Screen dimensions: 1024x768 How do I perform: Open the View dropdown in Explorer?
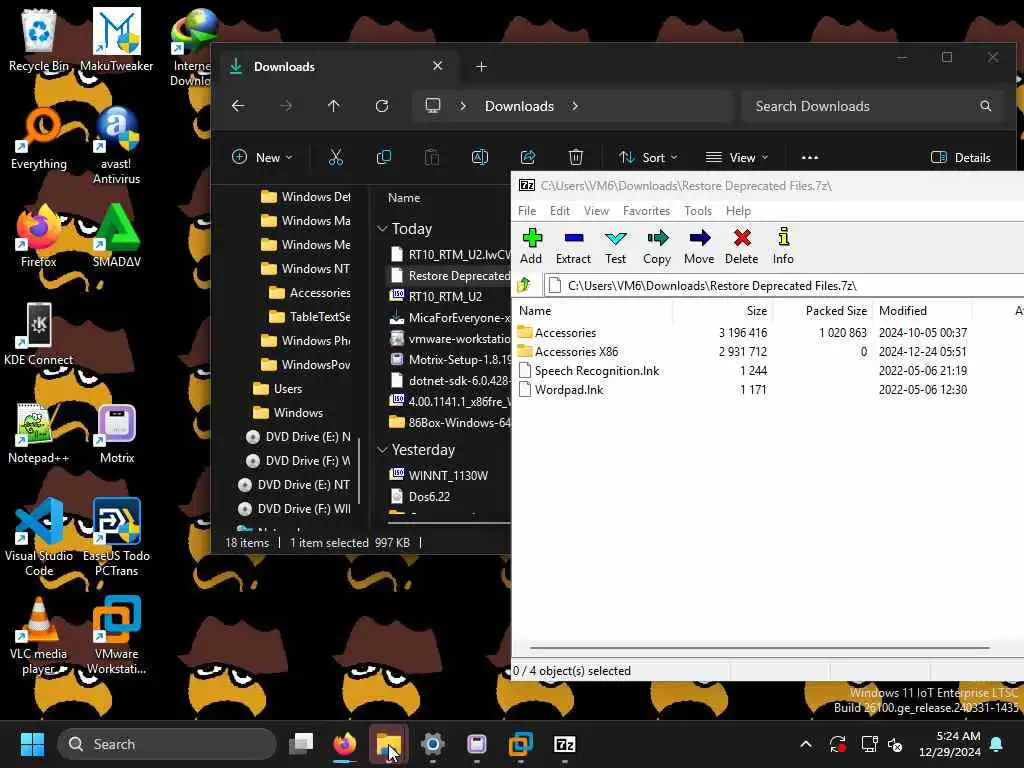[x=737, y=157]
